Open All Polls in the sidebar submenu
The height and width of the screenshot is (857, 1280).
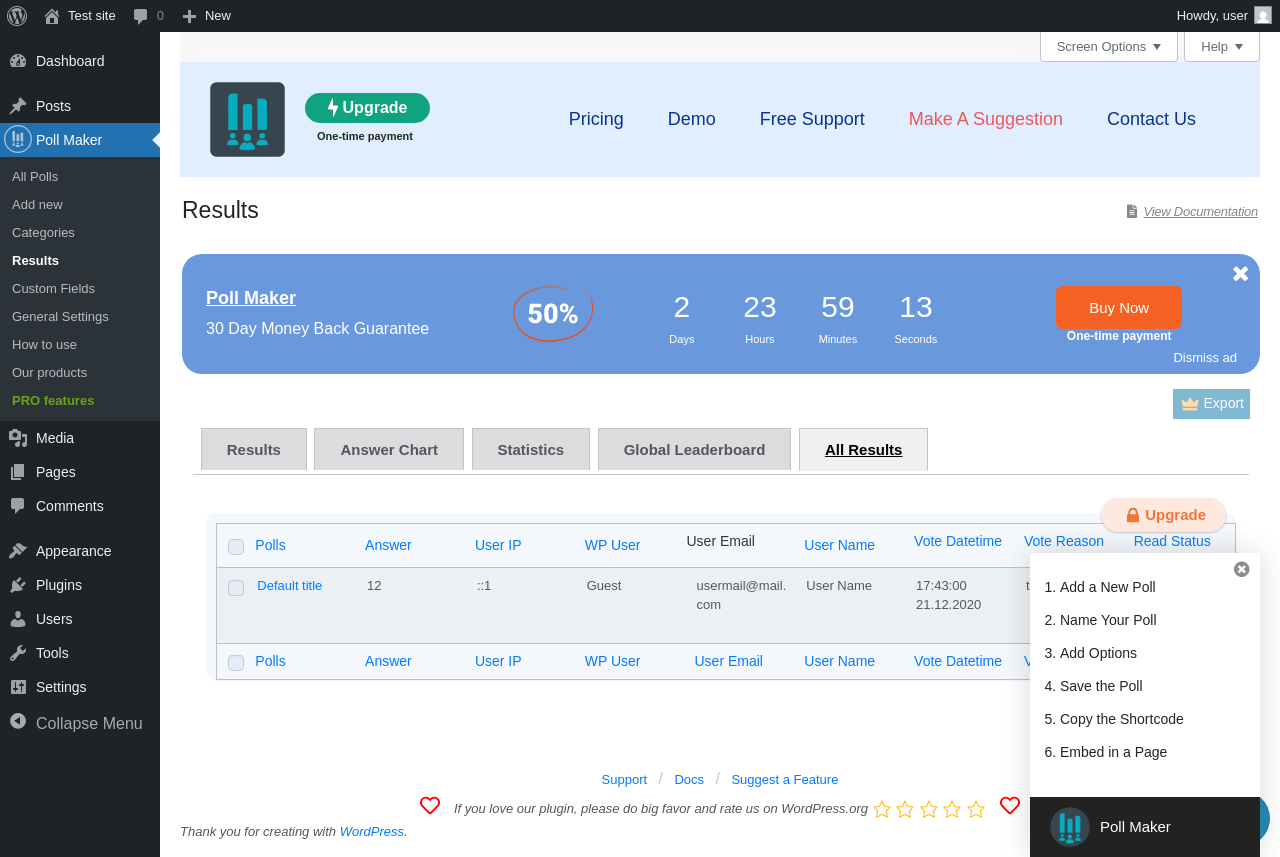(35, 177)
